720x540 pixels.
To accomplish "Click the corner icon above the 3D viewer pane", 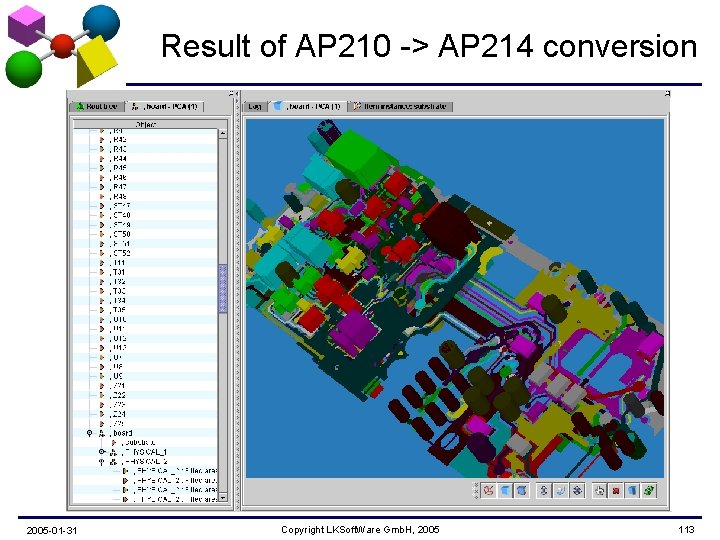I will [667, 94].
